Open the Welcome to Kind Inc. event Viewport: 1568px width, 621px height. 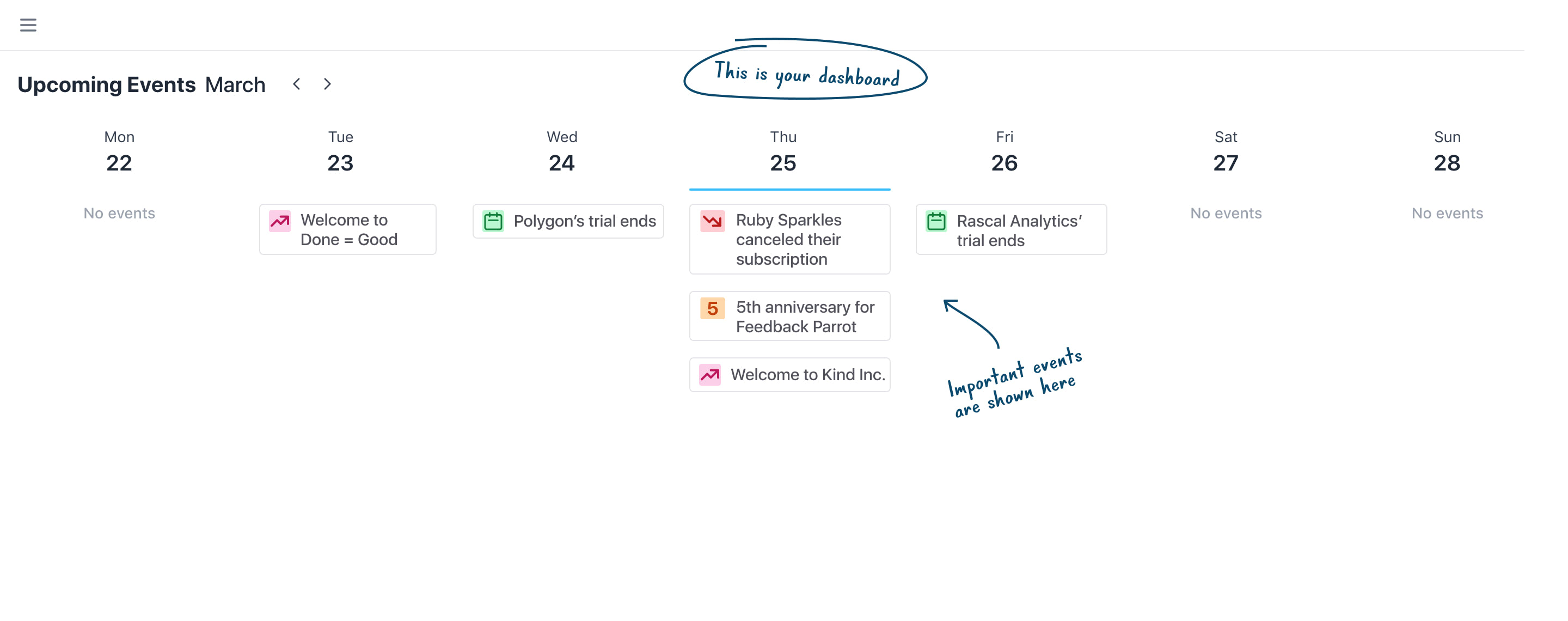pyautogui.click(x=807, y=374)
